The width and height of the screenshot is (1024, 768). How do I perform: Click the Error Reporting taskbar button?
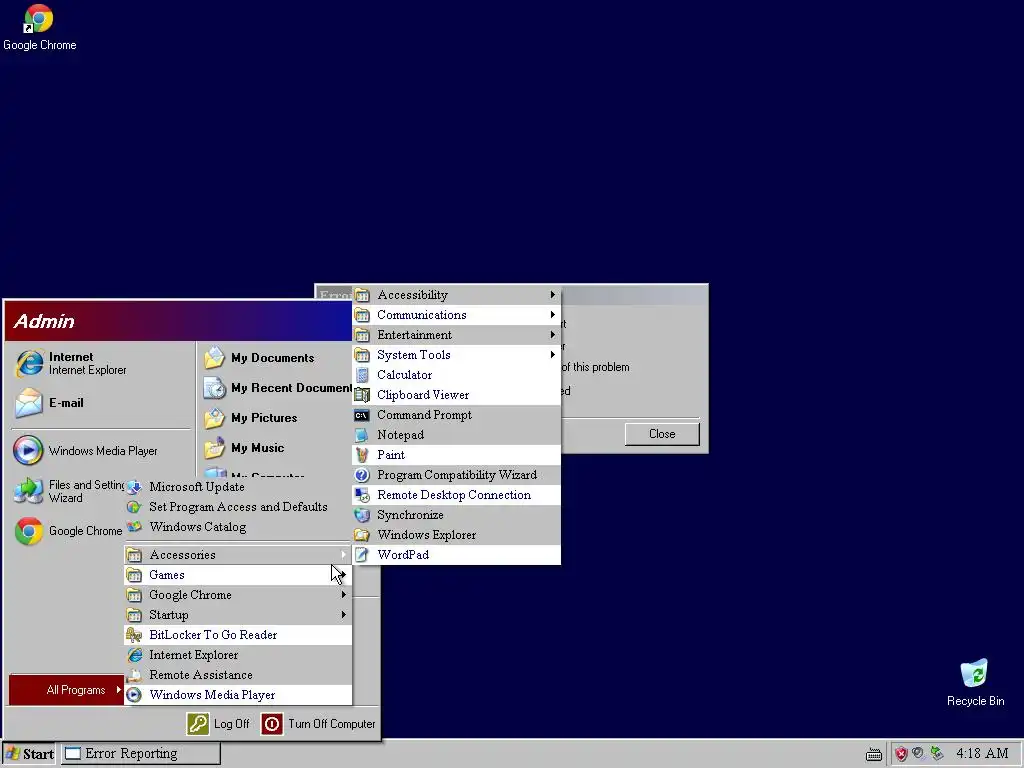[x=140, y=754]
